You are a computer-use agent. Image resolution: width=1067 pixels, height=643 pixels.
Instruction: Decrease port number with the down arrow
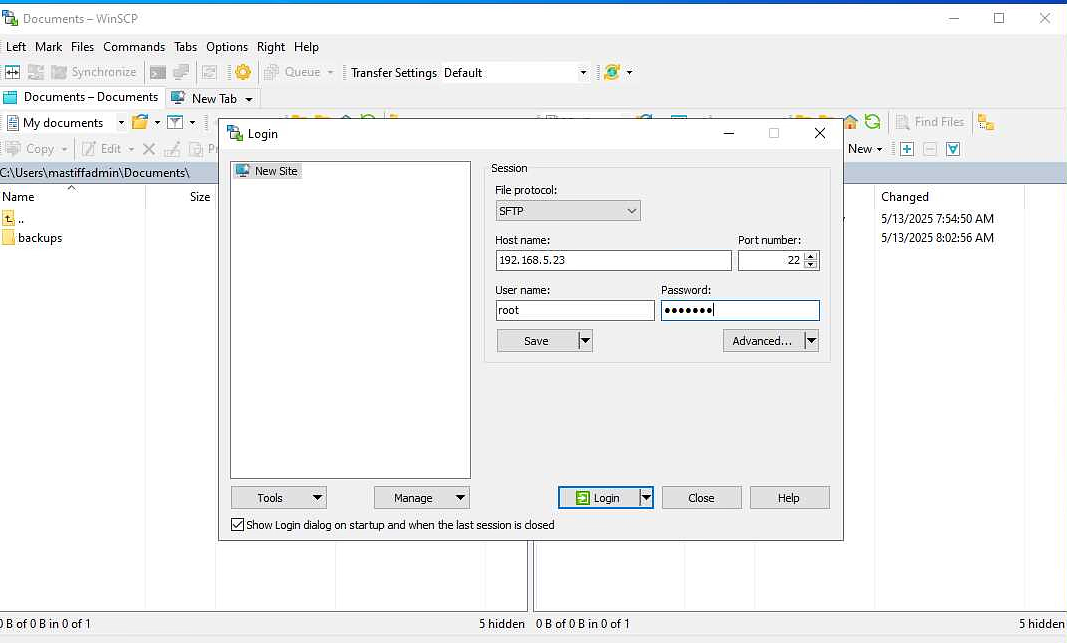810,265
